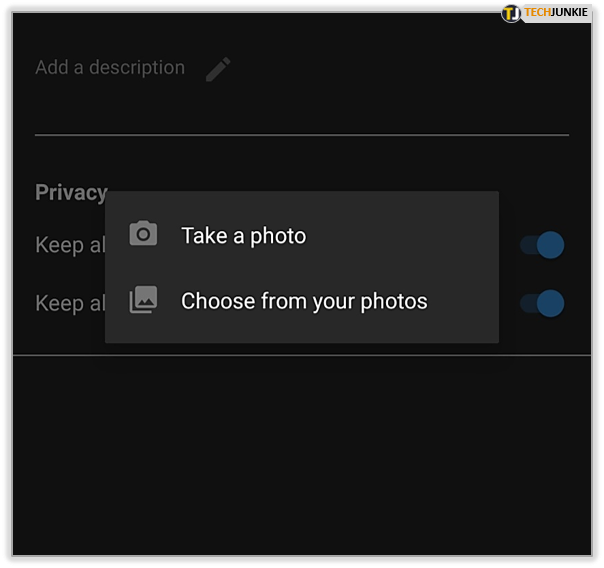604x568 pixels.
Task: Toggle the second Keep al privacy switch
Action: pos(542,303)
